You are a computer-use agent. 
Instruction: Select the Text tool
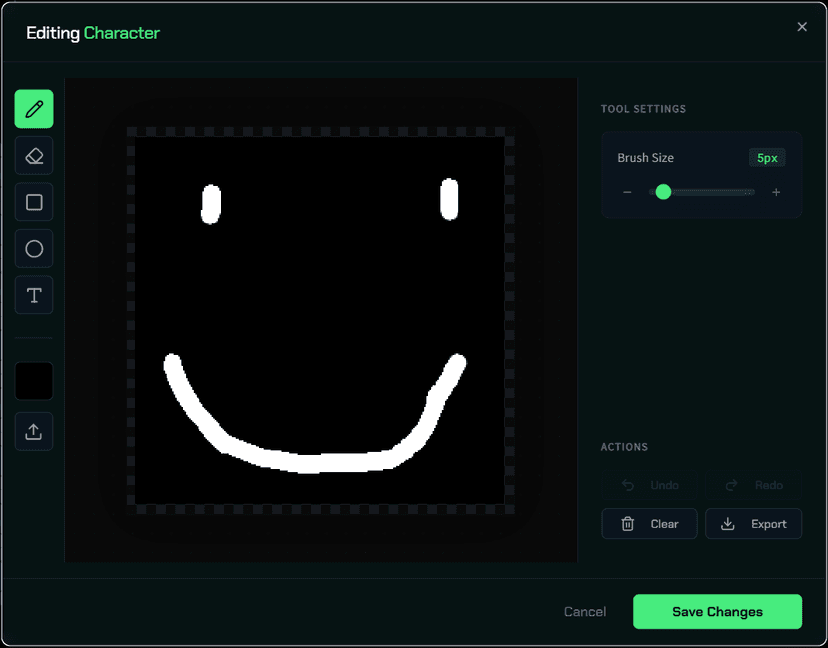pos(33,295)
